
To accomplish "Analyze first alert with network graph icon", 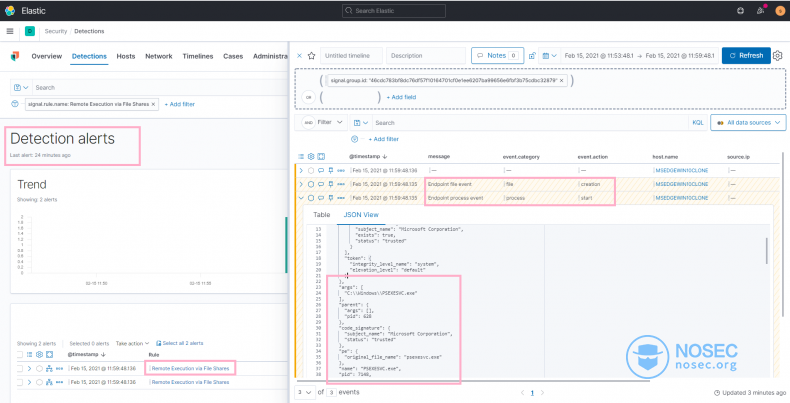I will click(x=49, y=369).
